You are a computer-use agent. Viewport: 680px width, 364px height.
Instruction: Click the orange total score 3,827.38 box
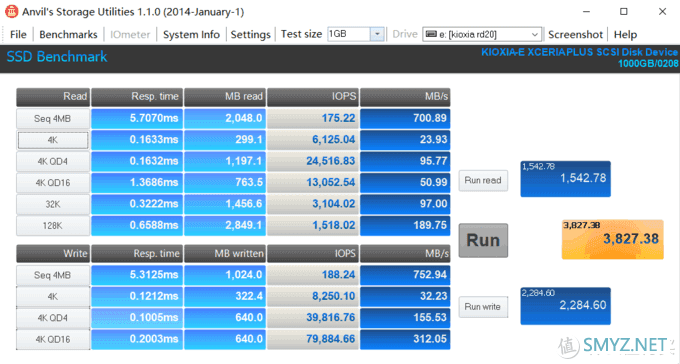612,239
